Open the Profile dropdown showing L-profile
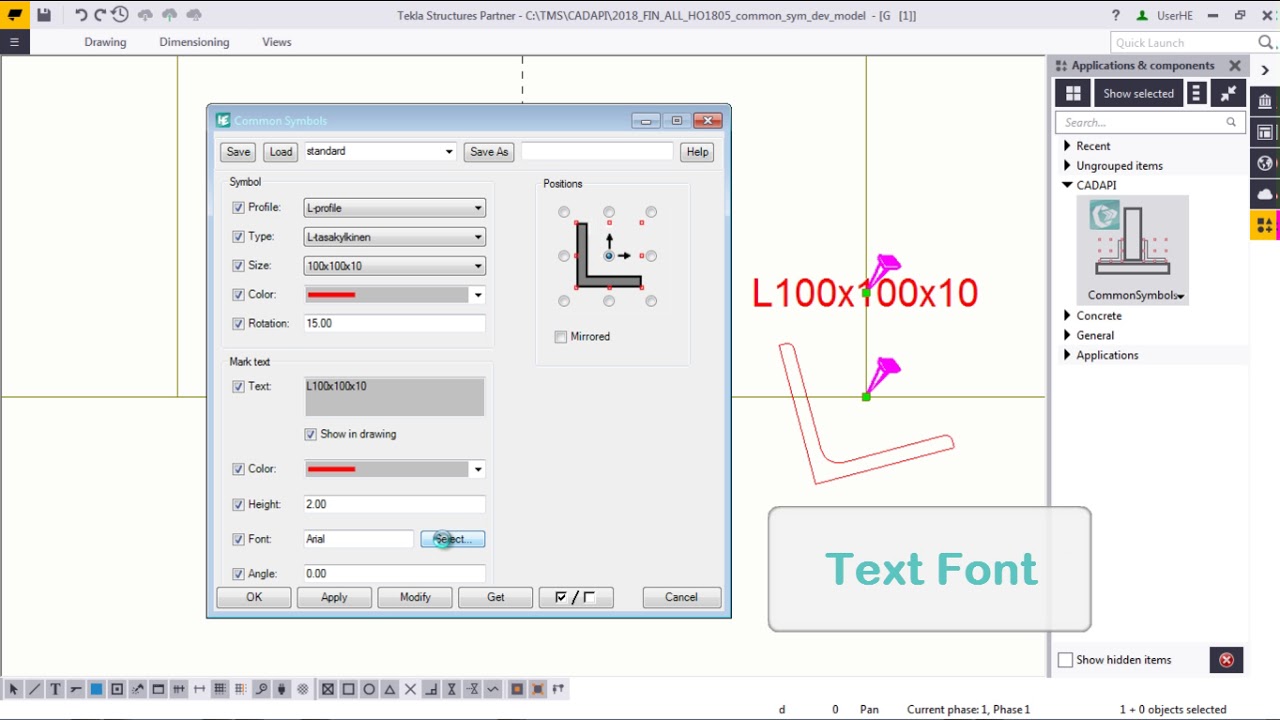This screenshot has height=720, width=1280. [x=395, y=208]
